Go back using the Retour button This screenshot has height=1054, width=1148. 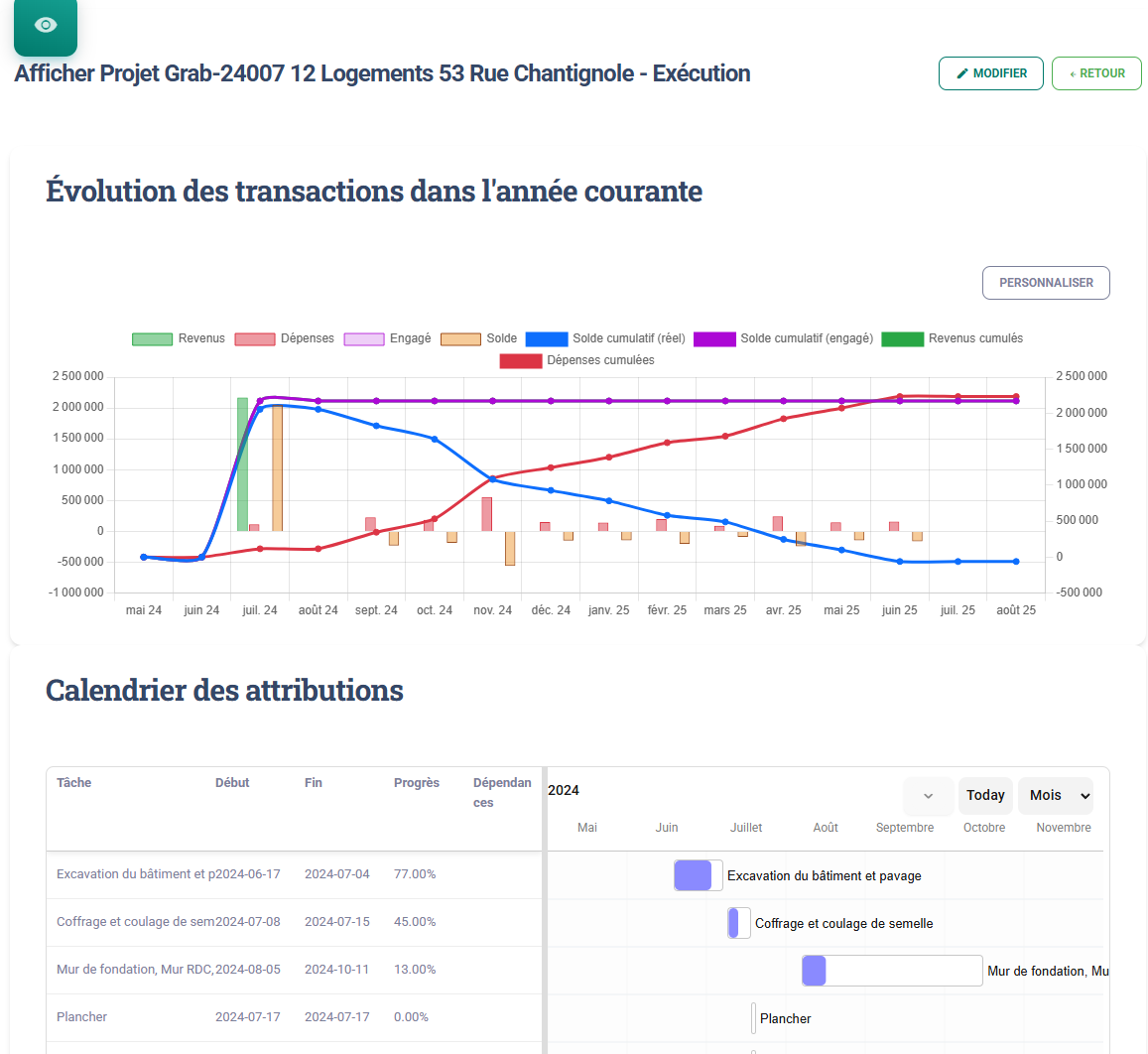point(1096,73)
